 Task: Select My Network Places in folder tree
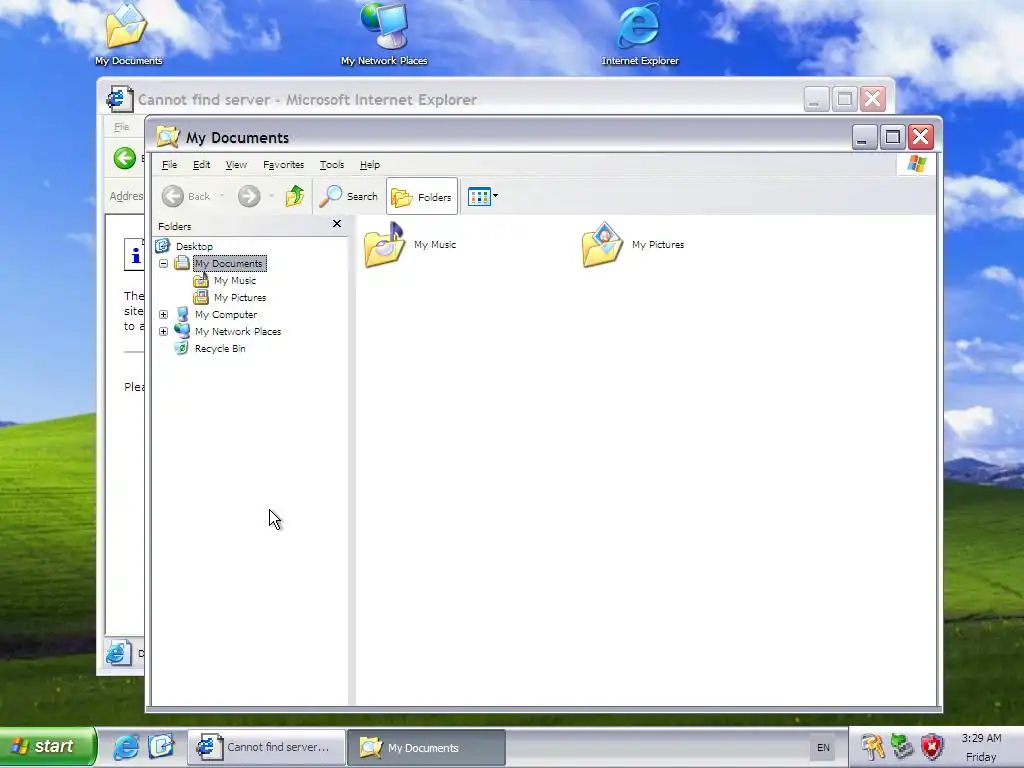pyautogui.click(x=238, y=331)
